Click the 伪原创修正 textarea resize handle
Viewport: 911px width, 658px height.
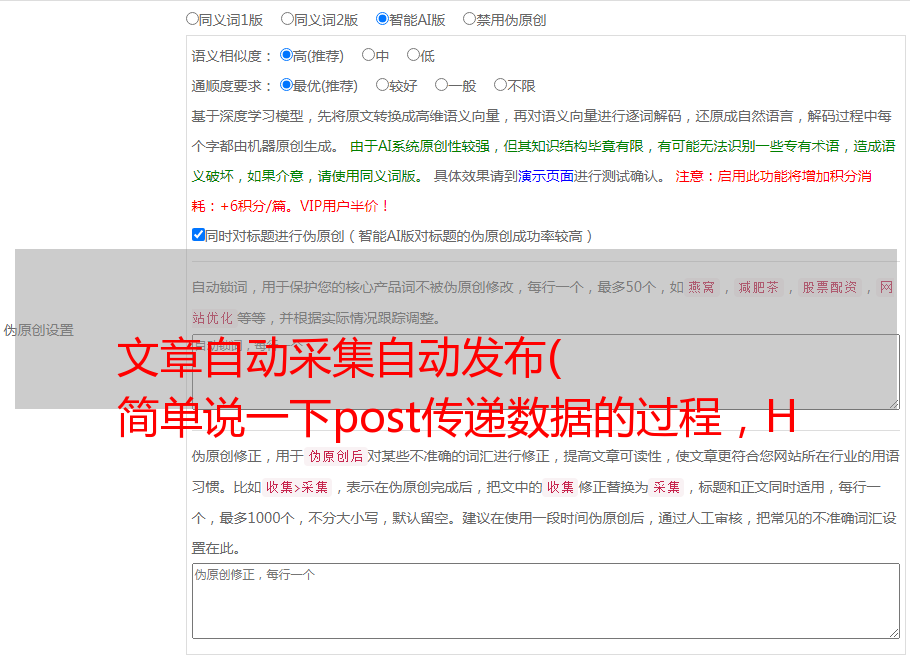894,633
